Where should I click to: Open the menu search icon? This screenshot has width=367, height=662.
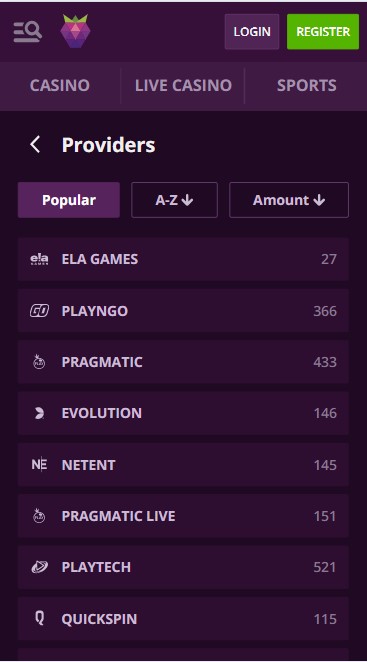point(27,32)
